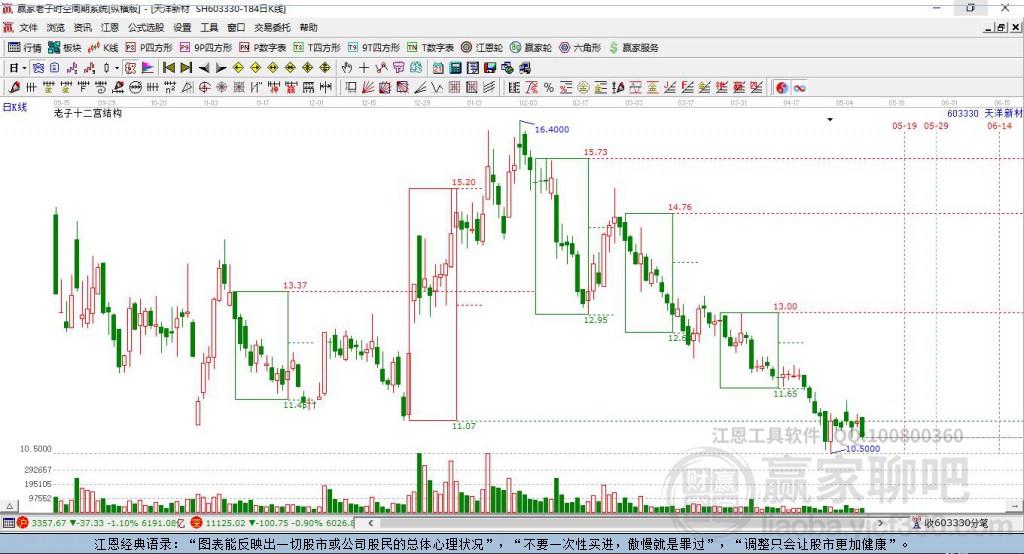Open the T数字表 tool
This screenshot has width=1024, height=554.
click(430, 48)
